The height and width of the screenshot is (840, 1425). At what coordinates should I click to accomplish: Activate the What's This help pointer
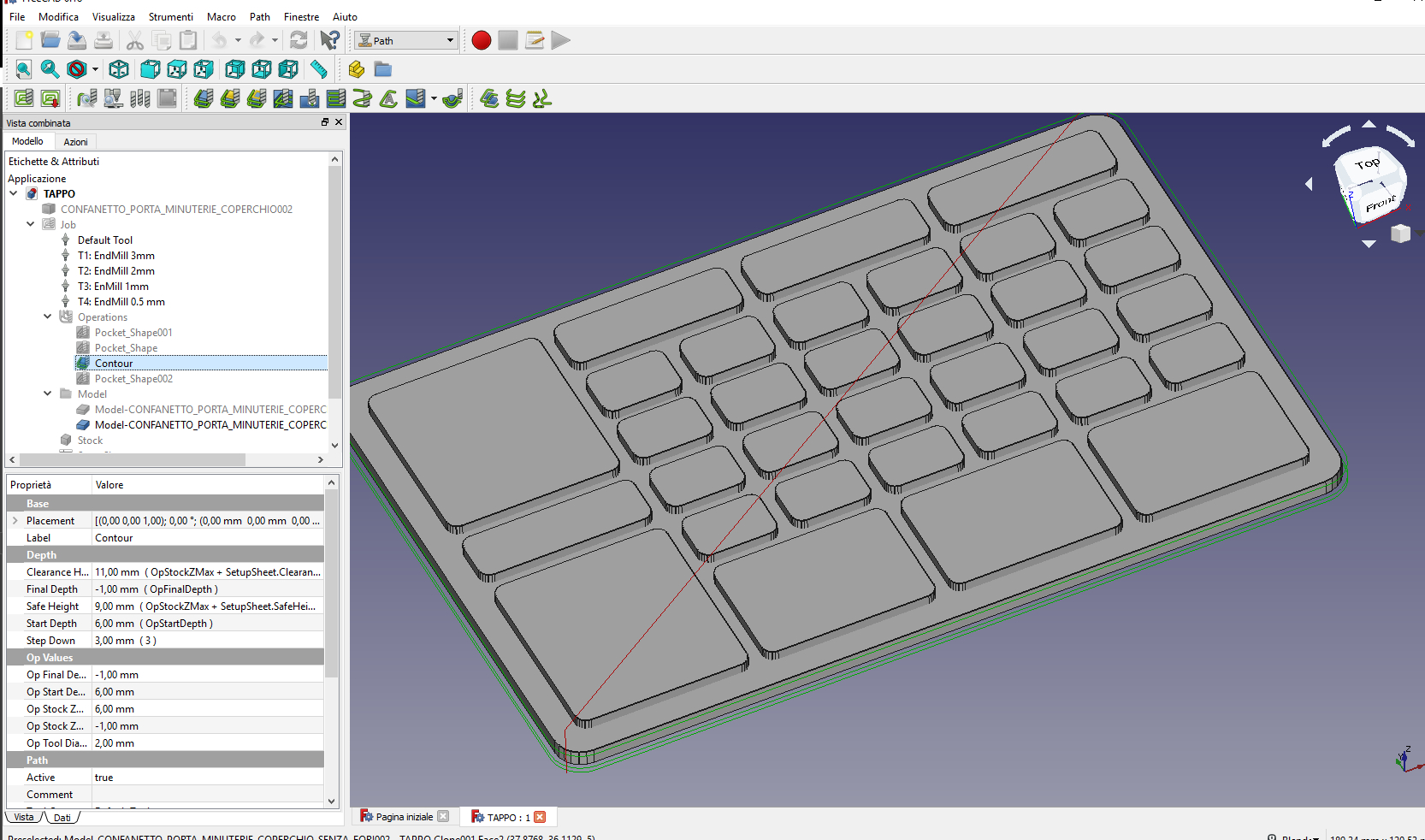(329, 40)
